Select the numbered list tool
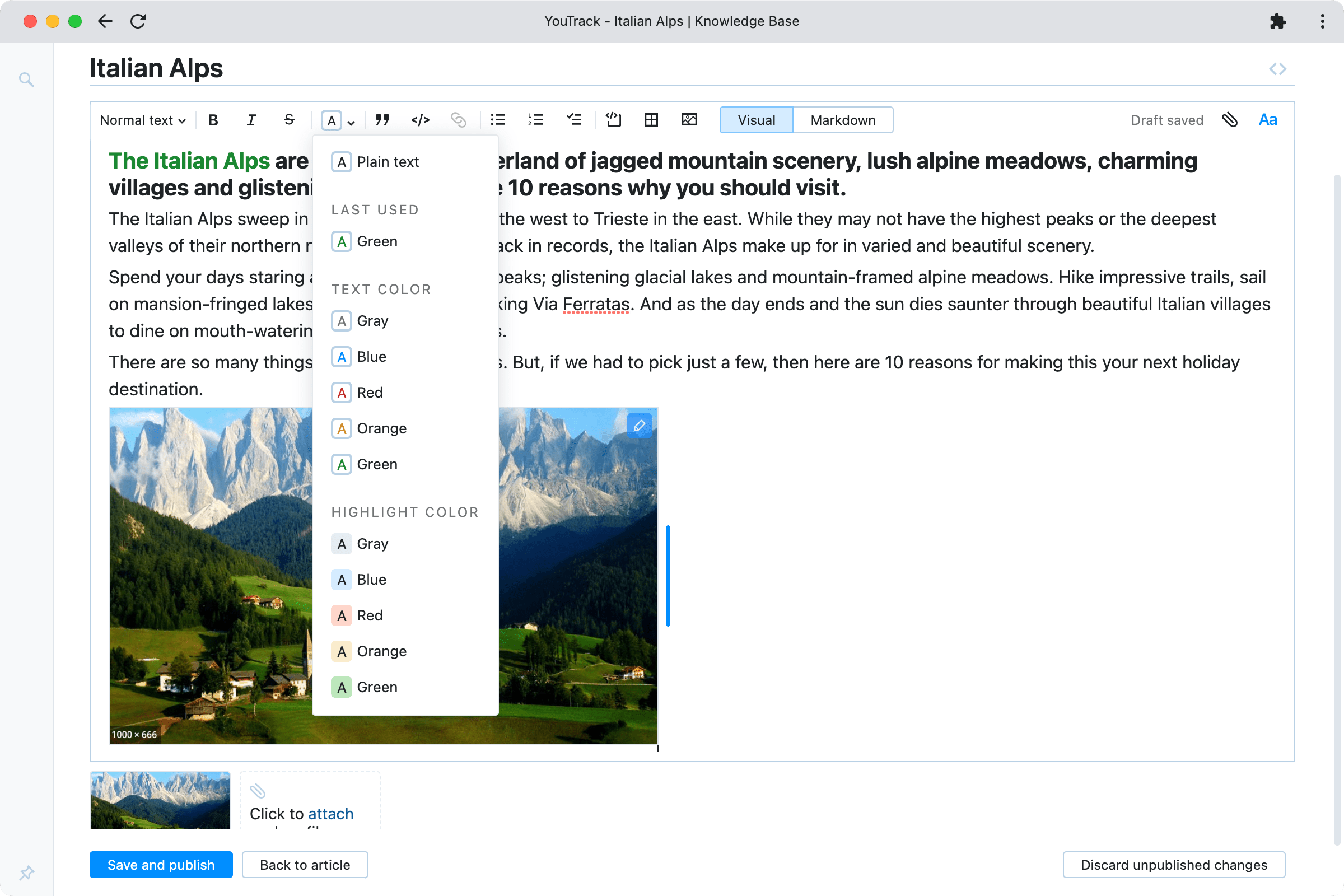 [x=535, y=120]
